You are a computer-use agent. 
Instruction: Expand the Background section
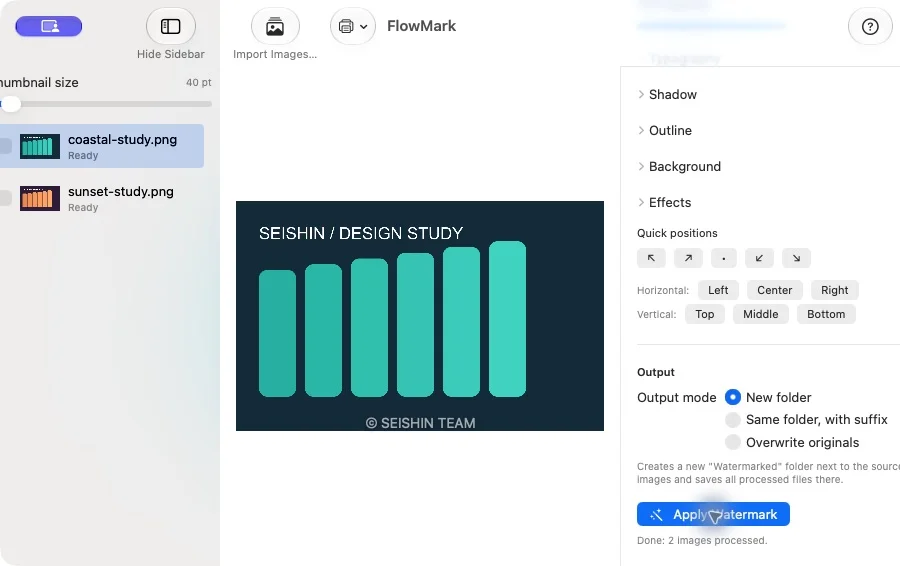[x=679, y=166]
